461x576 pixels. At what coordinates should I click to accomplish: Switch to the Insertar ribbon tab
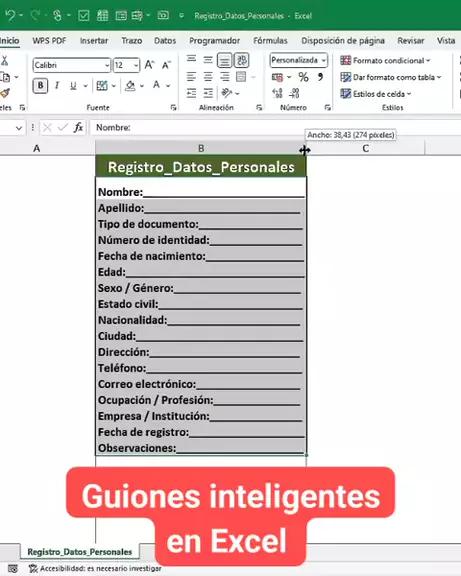point(94,40)
